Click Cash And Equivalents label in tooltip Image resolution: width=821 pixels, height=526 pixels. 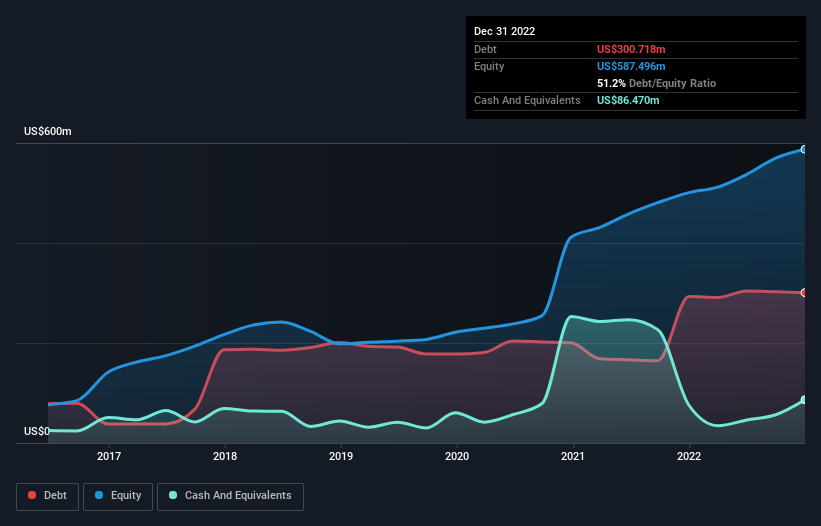point(527,100)
